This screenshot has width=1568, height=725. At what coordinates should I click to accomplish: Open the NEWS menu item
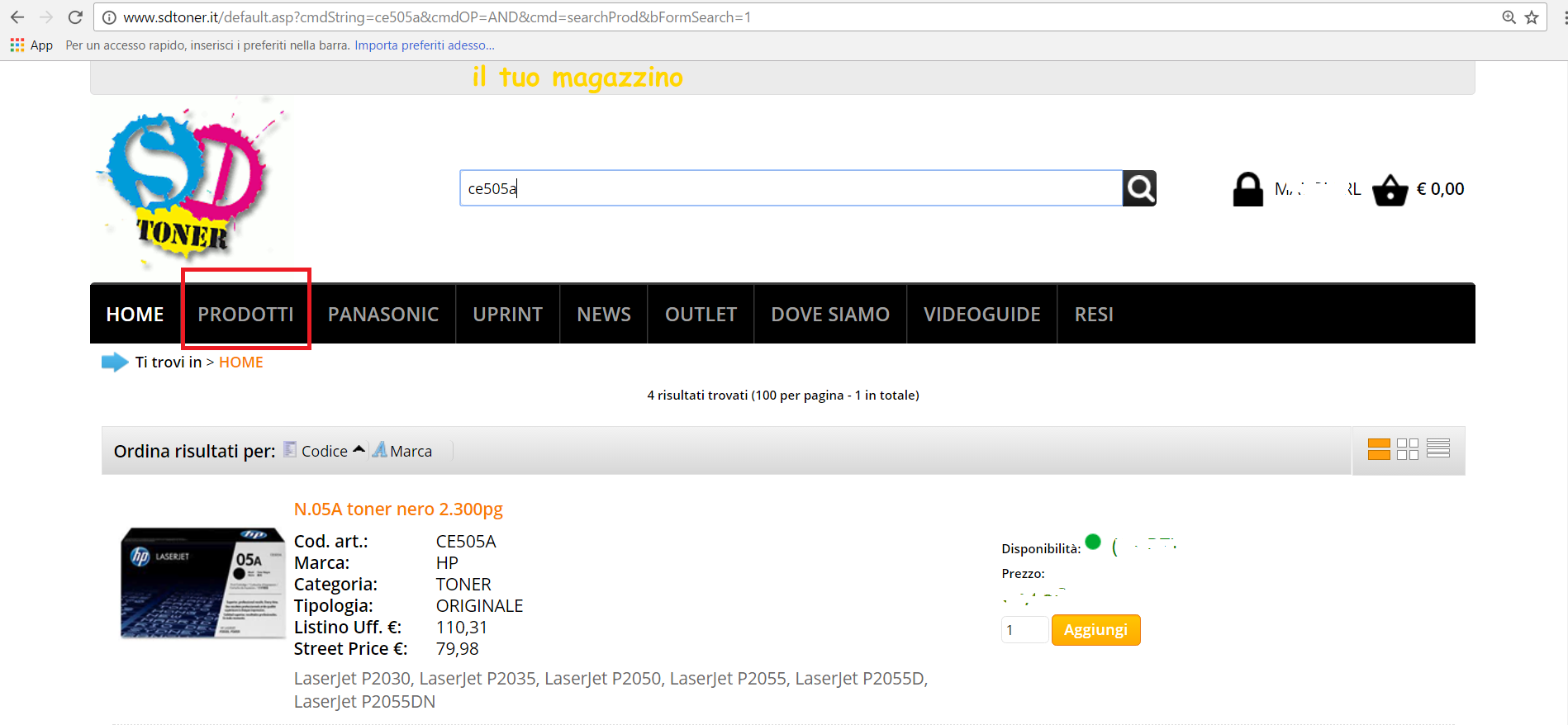click(604, 315)
